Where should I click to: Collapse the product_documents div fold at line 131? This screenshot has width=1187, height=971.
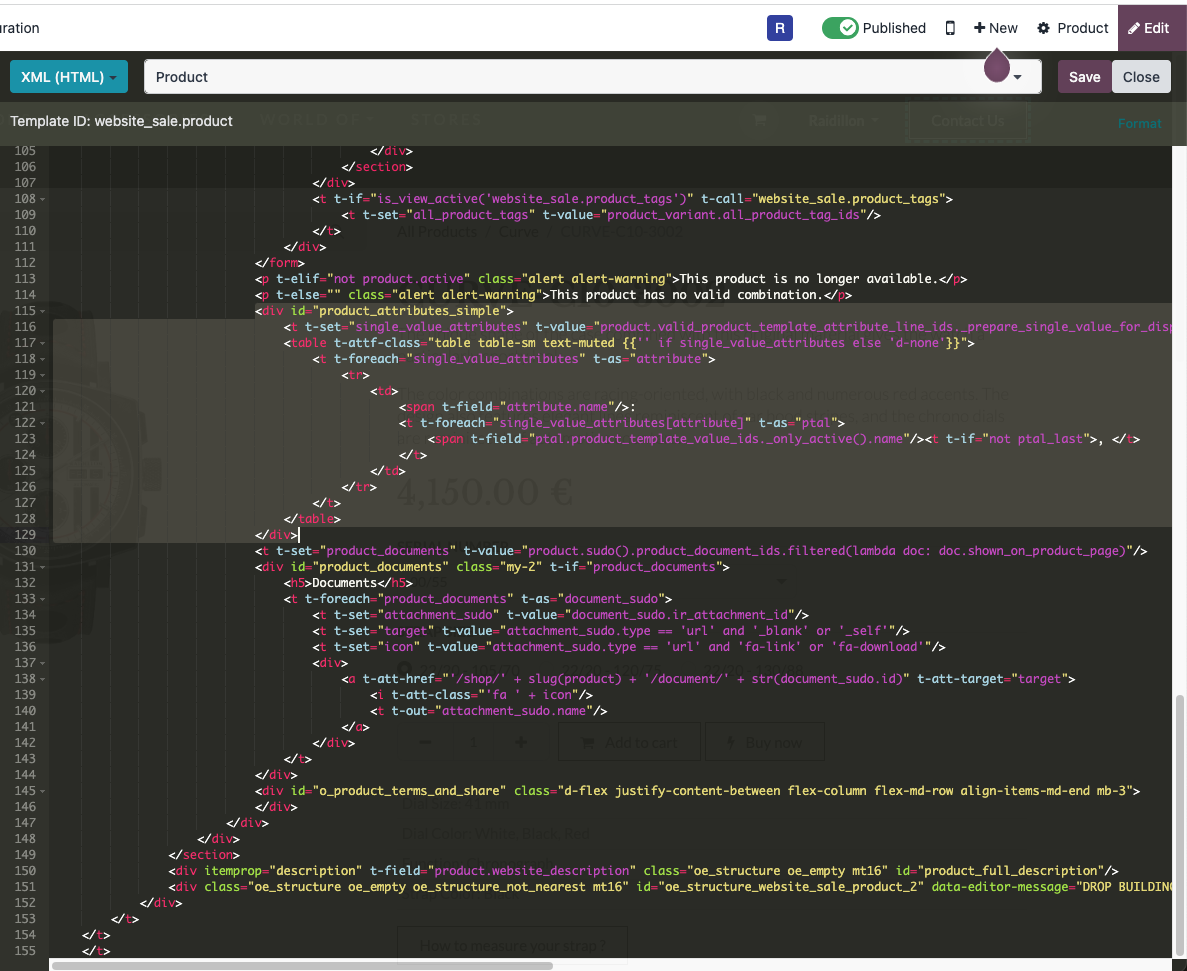coord(42,567)
